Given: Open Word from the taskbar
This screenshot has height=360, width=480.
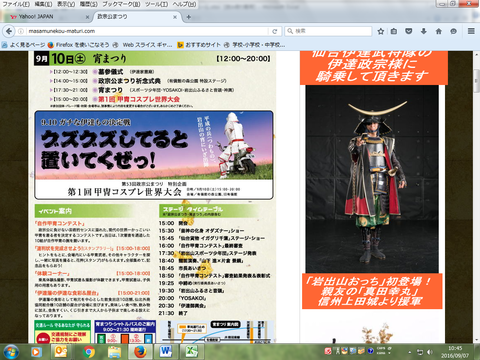Looking at the screenshot, I should 166,352.
